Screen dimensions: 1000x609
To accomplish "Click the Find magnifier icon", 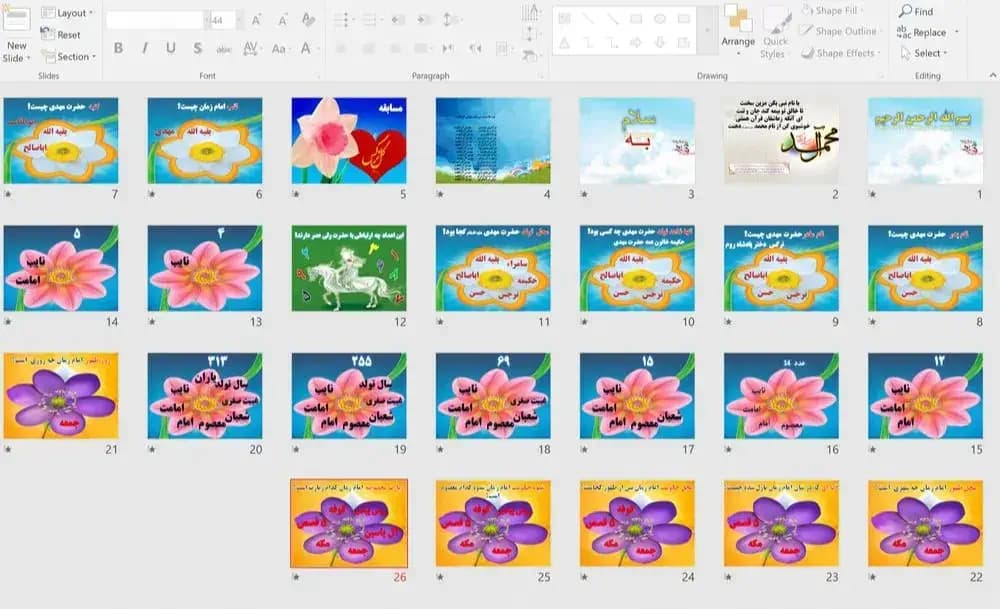I will (905, 11).
